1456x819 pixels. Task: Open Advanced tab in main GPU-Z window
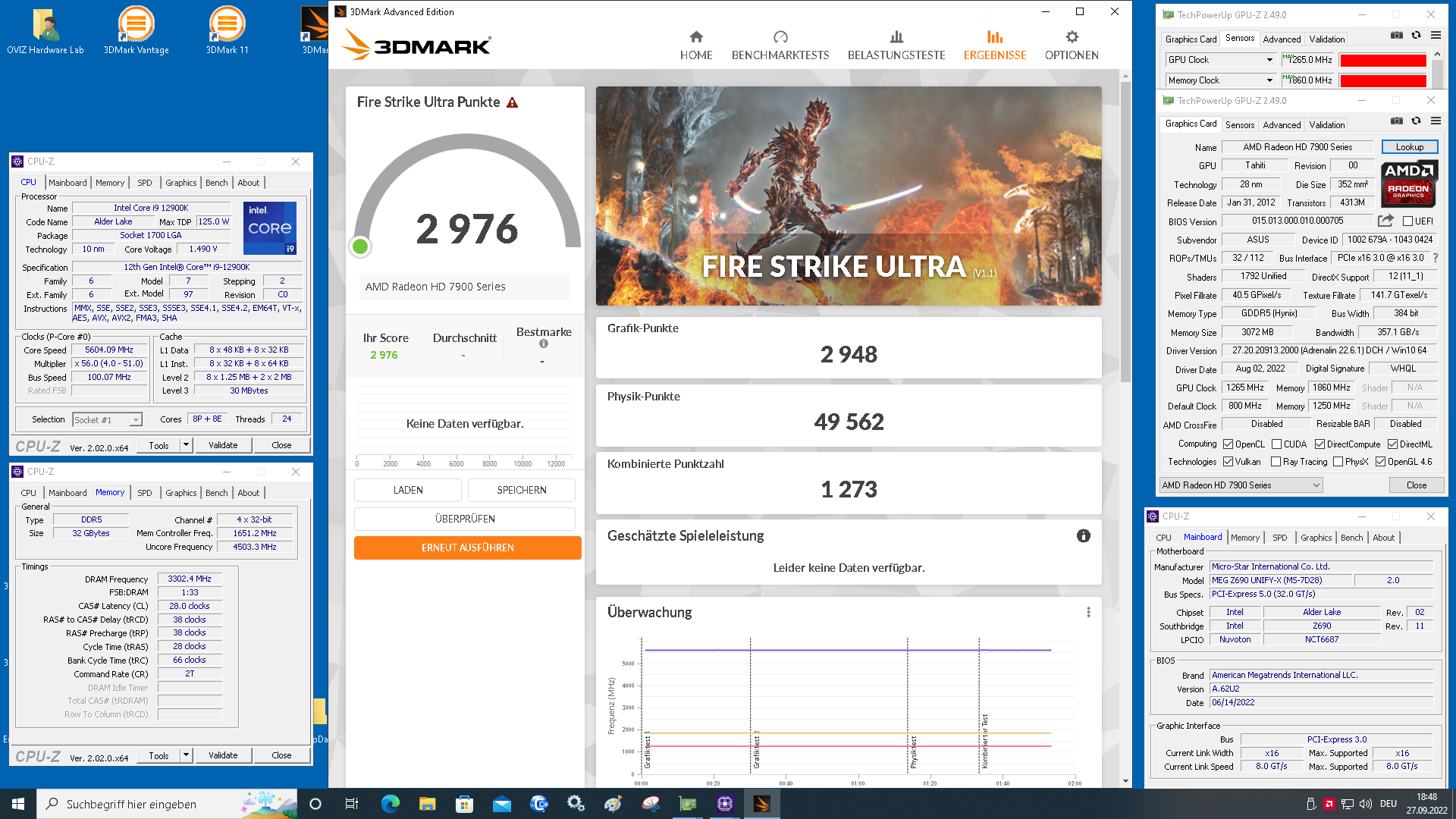coord(1282,125)
